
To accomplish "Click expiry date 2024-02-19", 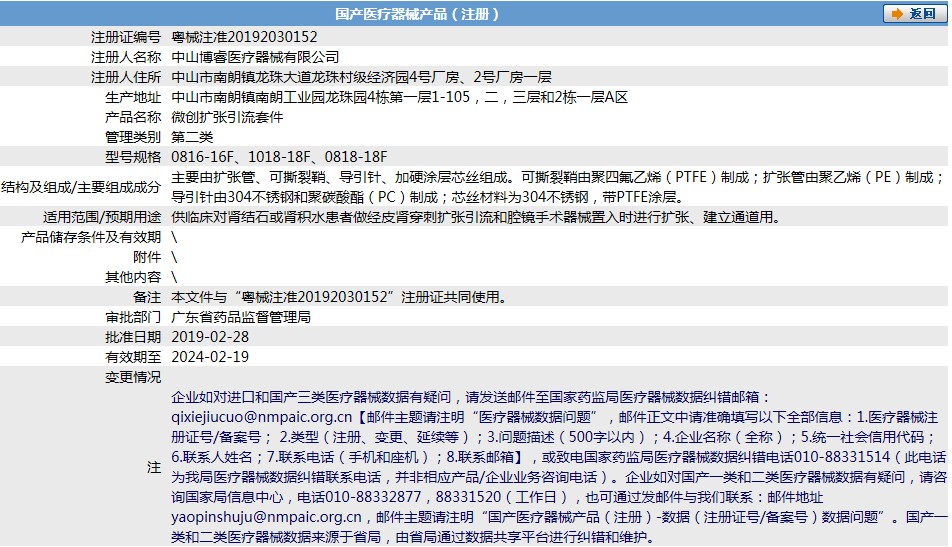I will [x=210, y=358].
